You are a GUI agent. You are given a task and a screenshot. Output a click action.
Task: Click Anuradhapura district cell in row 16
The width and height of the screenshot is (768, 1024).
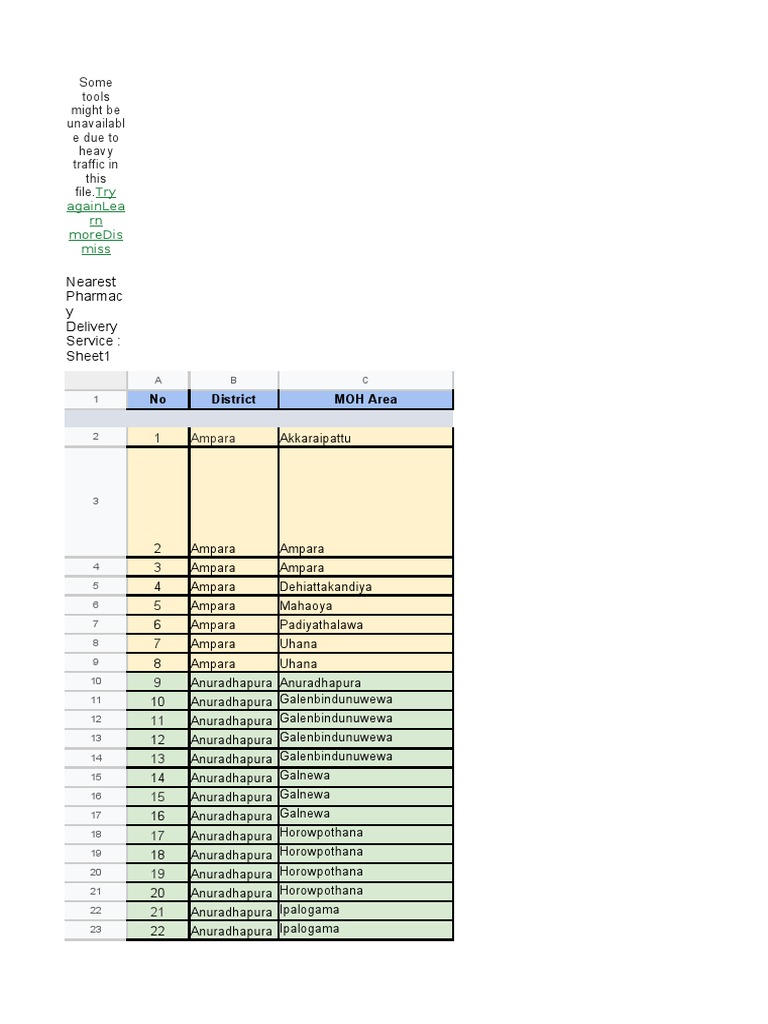coord(234,796)
